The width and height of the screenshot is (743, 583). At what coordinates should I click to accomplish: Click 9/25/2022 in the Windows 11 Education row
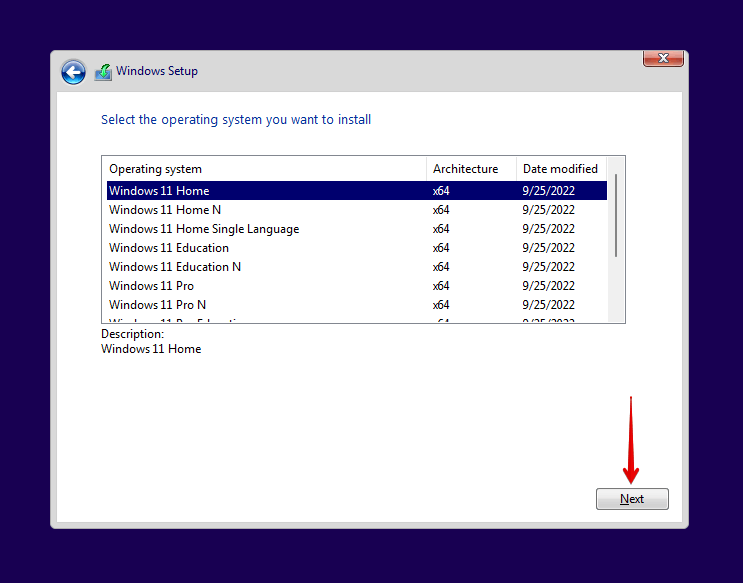[x=548, y=248]
